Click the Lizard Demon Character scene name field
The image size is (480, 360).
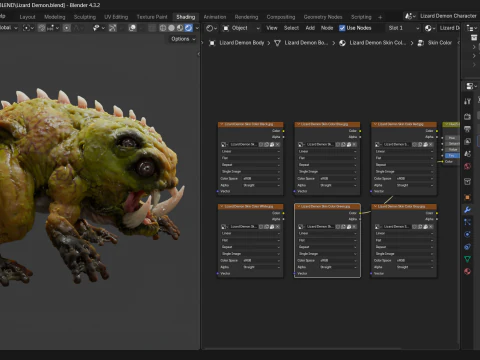point(448,16)
